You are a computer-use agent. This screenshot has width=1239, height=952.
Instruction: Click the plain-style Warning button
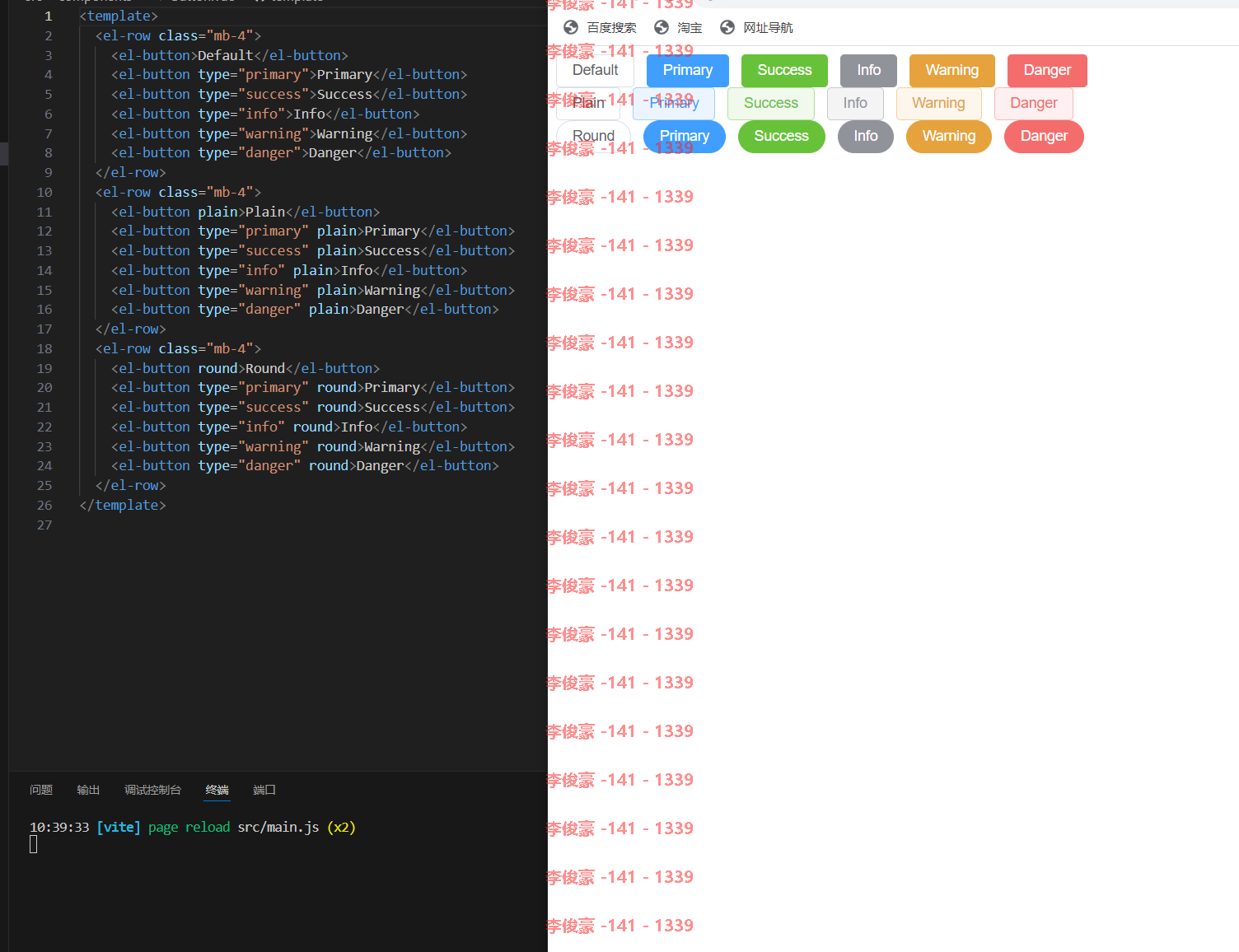938,103
